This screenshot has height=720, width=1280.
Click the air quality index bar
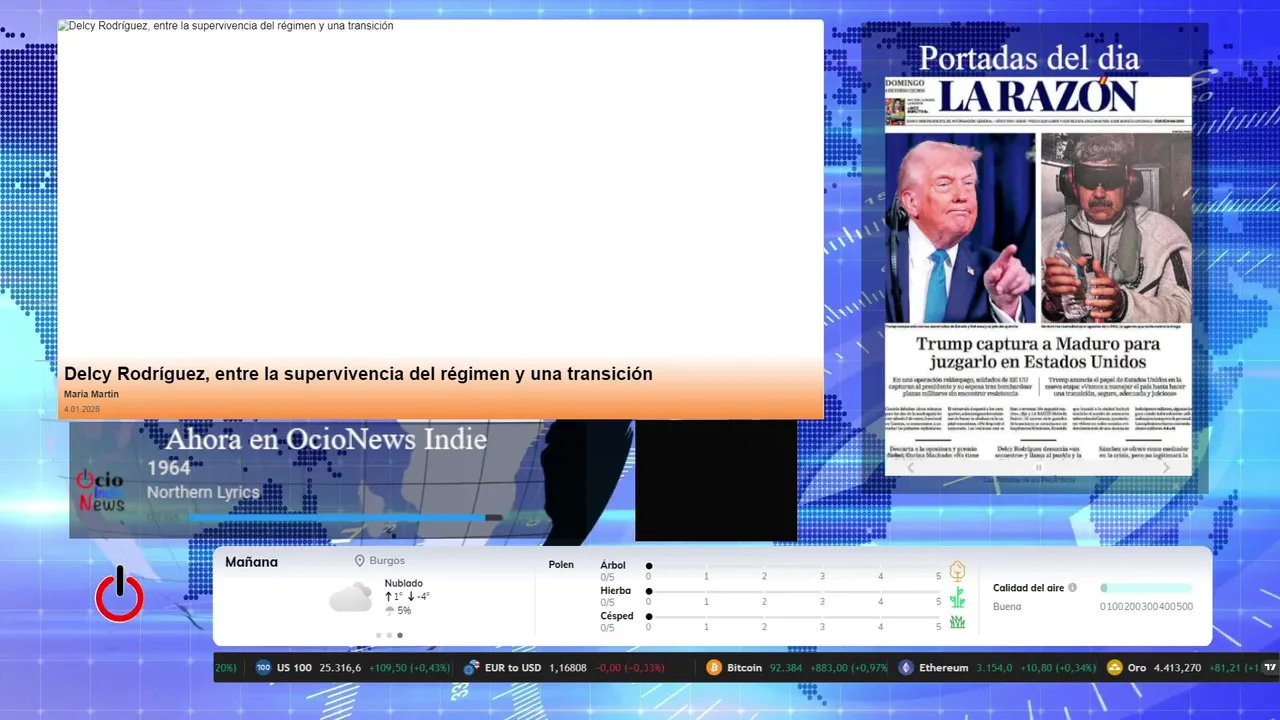[x=1146, y=588]
